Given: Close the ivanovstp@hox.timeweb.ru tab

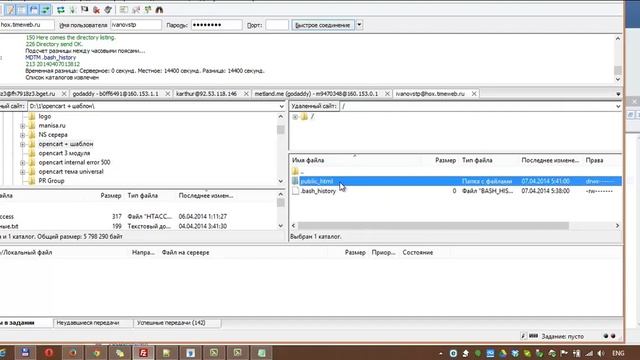Looking at the screenshot, I should click(474, 94).
